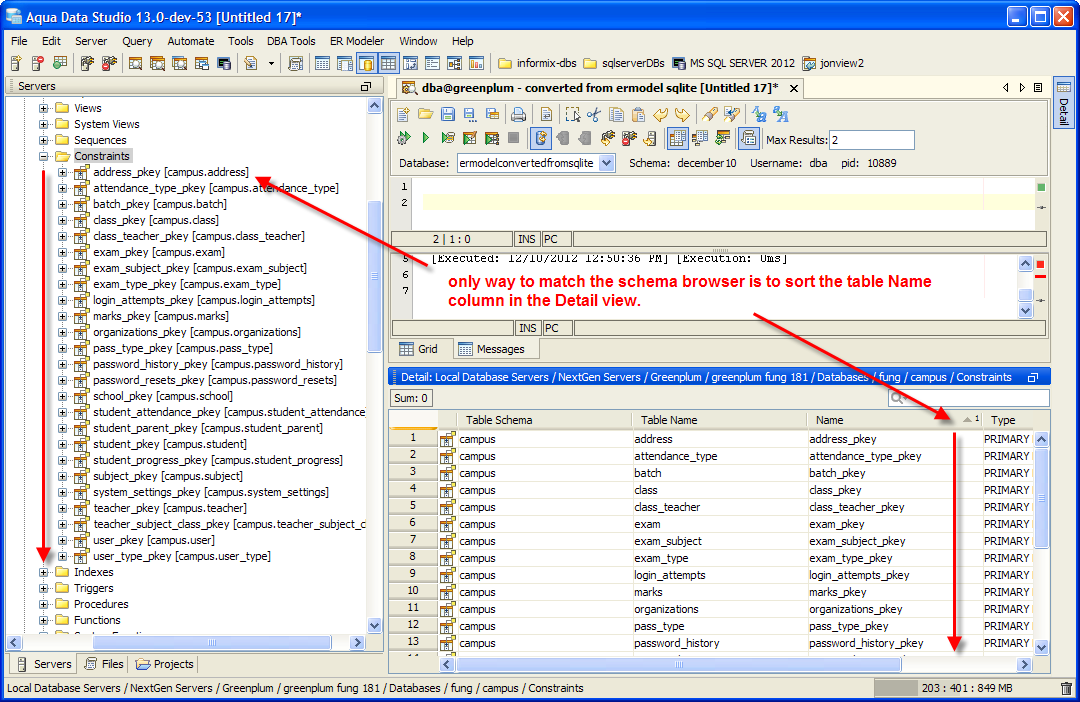Sort by the Table Name column header
This screenshot has width=1080, height=702.
pos(719,420)
